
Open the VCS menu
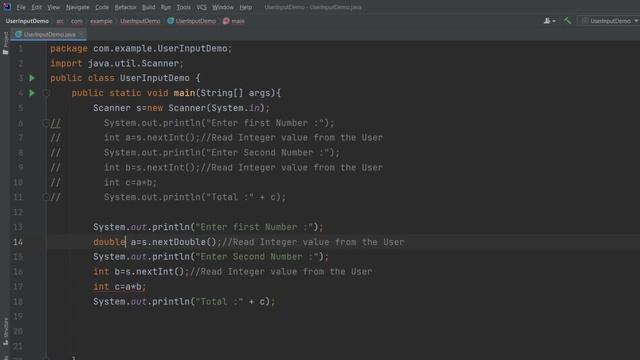point(201,7)
